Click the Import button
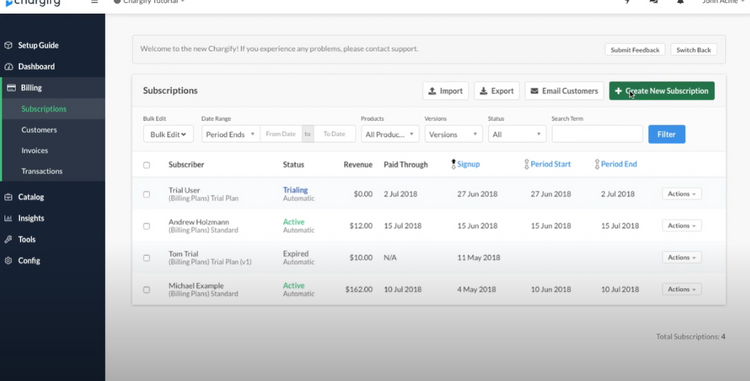 445,91
